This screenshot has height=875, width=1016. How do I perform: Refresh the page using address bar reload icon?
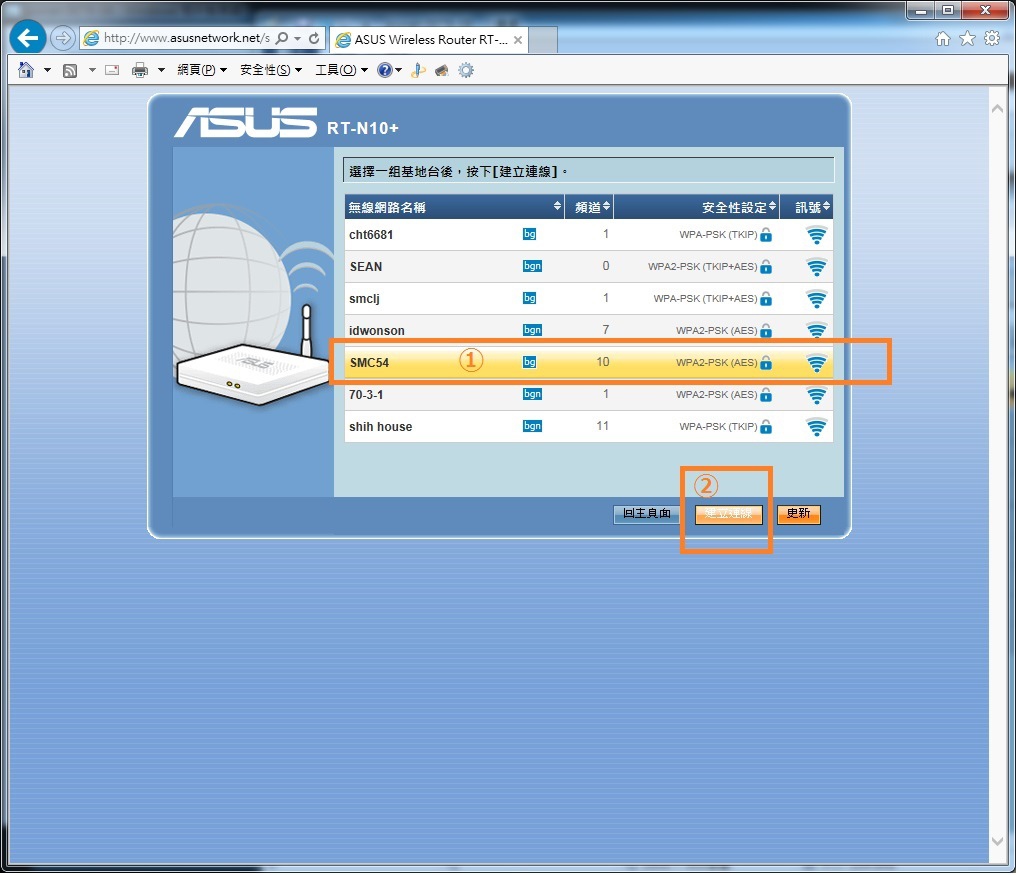(314, 38)
